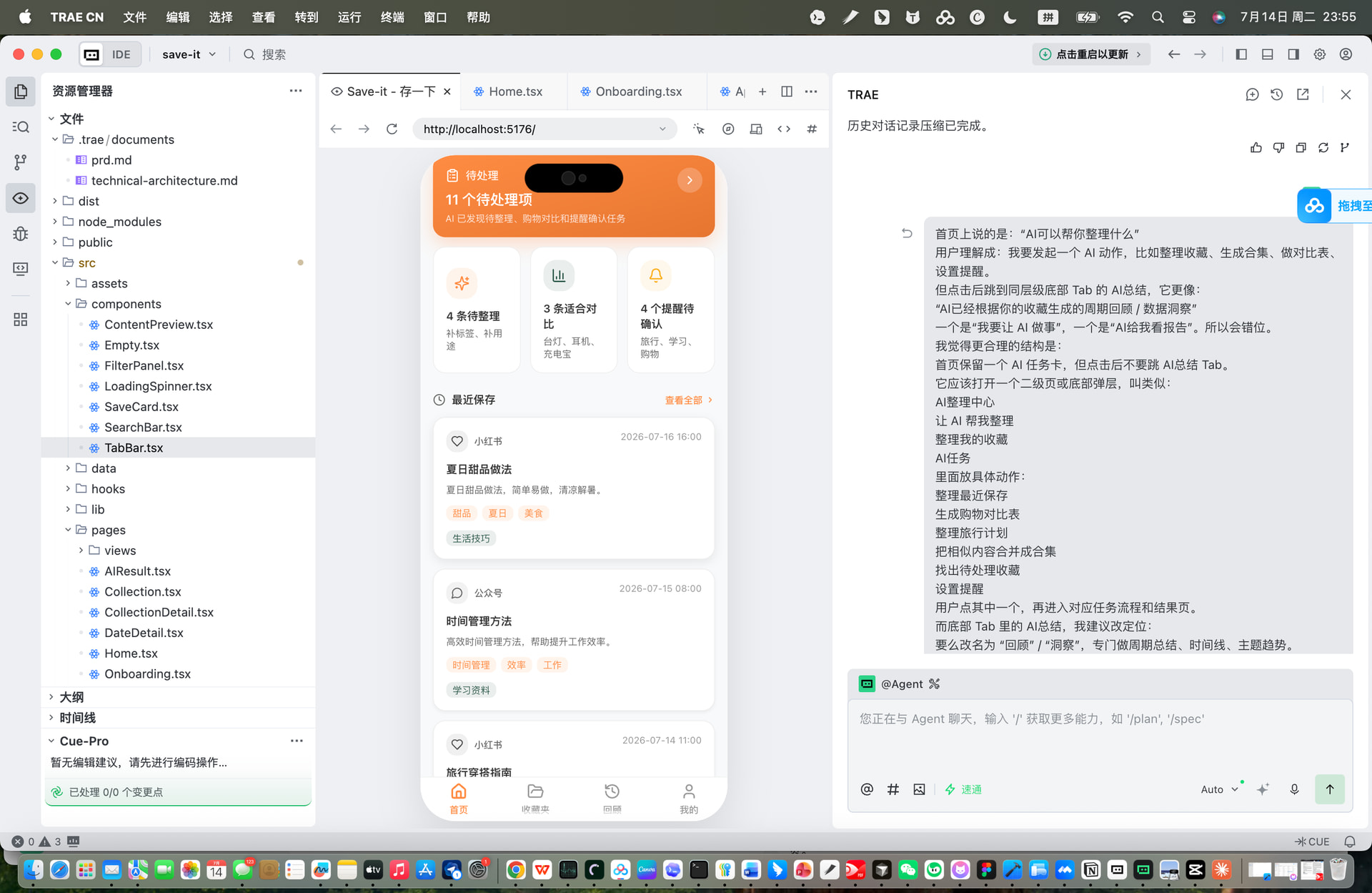Insert an @ mention in chat
This screenshot has height=893, width=1372.
click(867, 789)
